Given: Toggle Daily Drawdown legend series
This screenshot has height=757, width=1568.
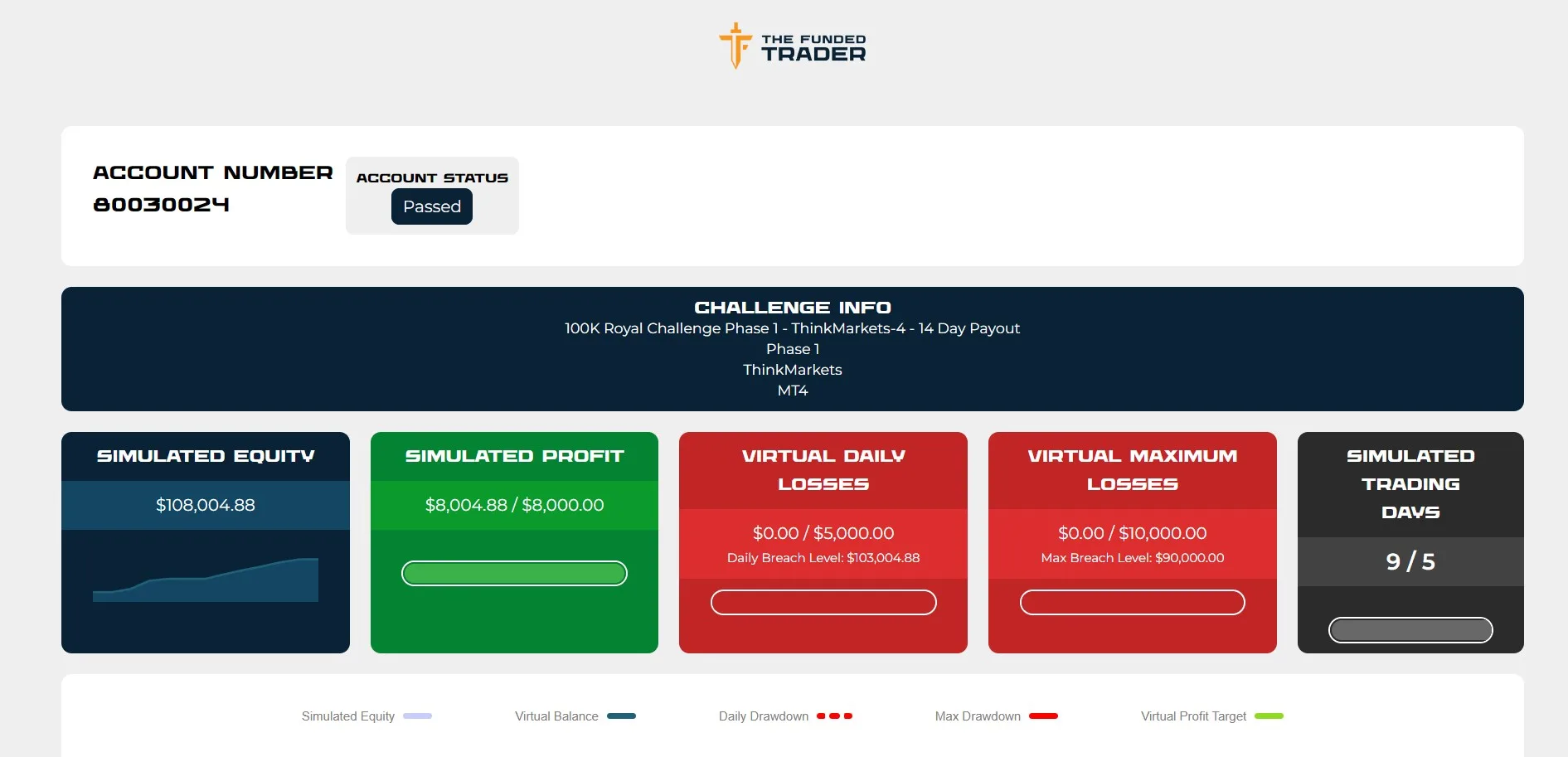Looking at the screenshot, I should click(x=763, y=716).
